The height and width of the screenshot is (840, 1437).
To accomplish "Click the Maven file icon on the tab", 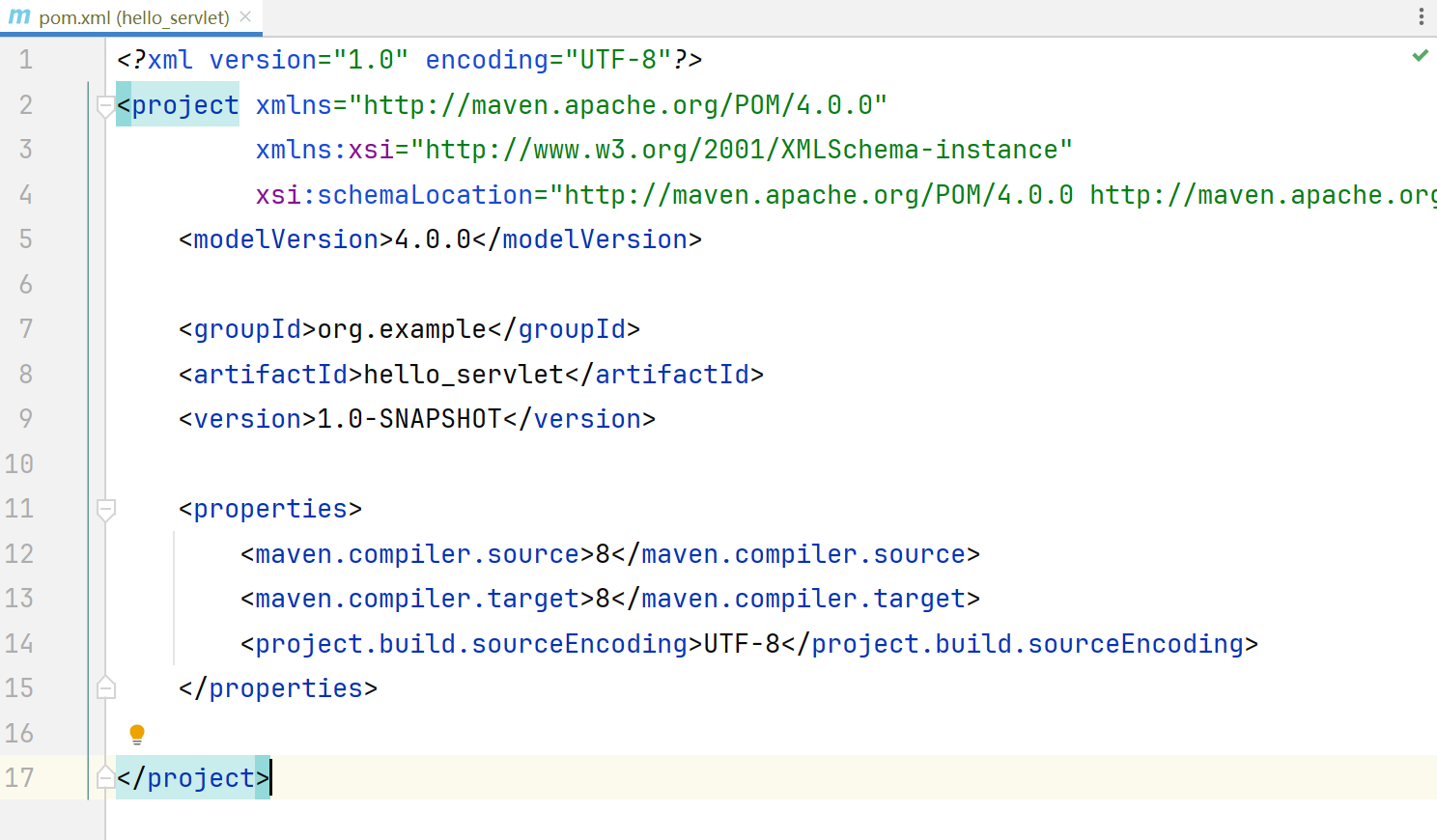I will pyautogui.click(x=19, y=16).
